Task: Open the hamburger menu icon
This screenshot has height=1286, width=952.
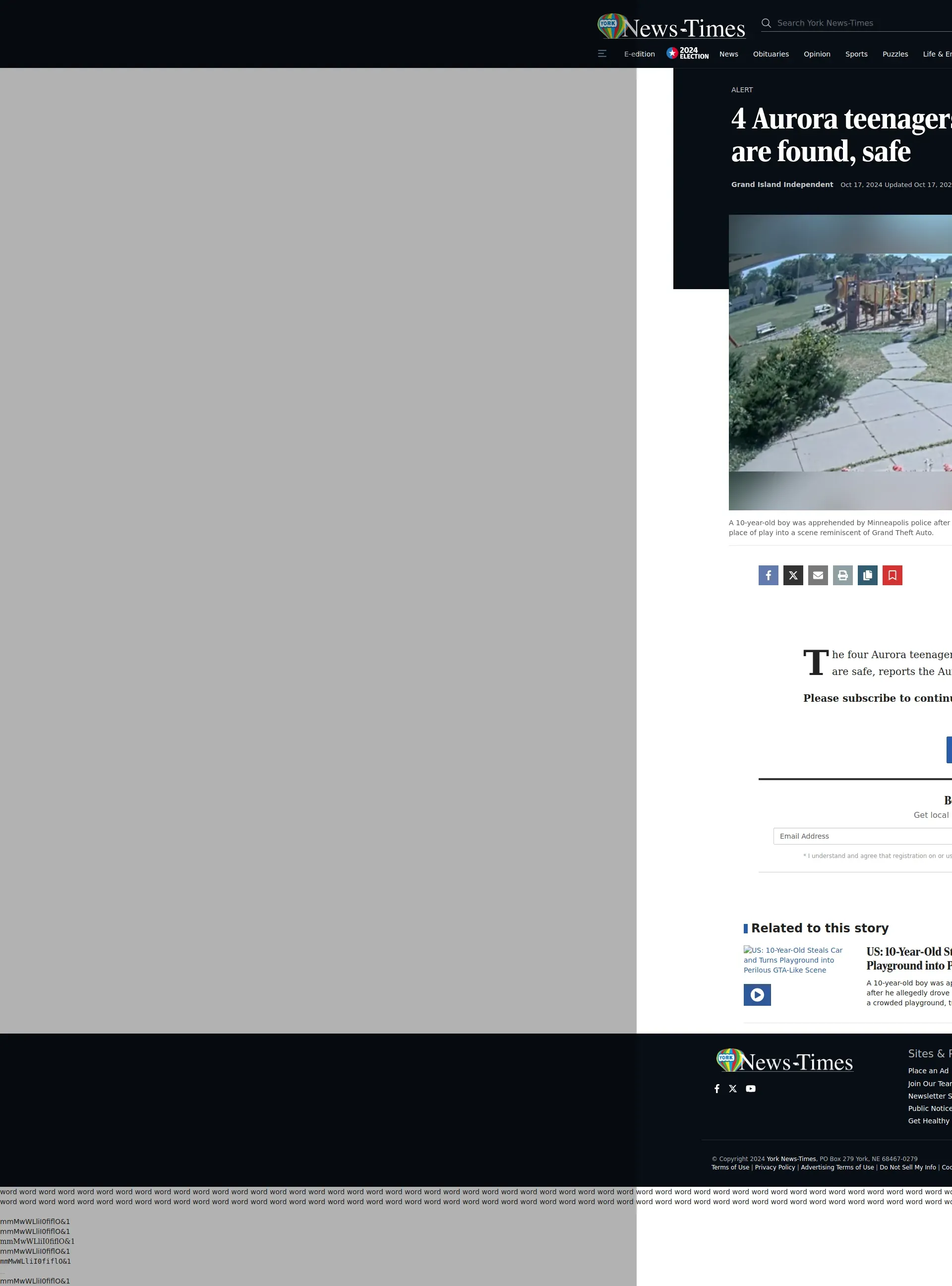Action: click(602, 54)
